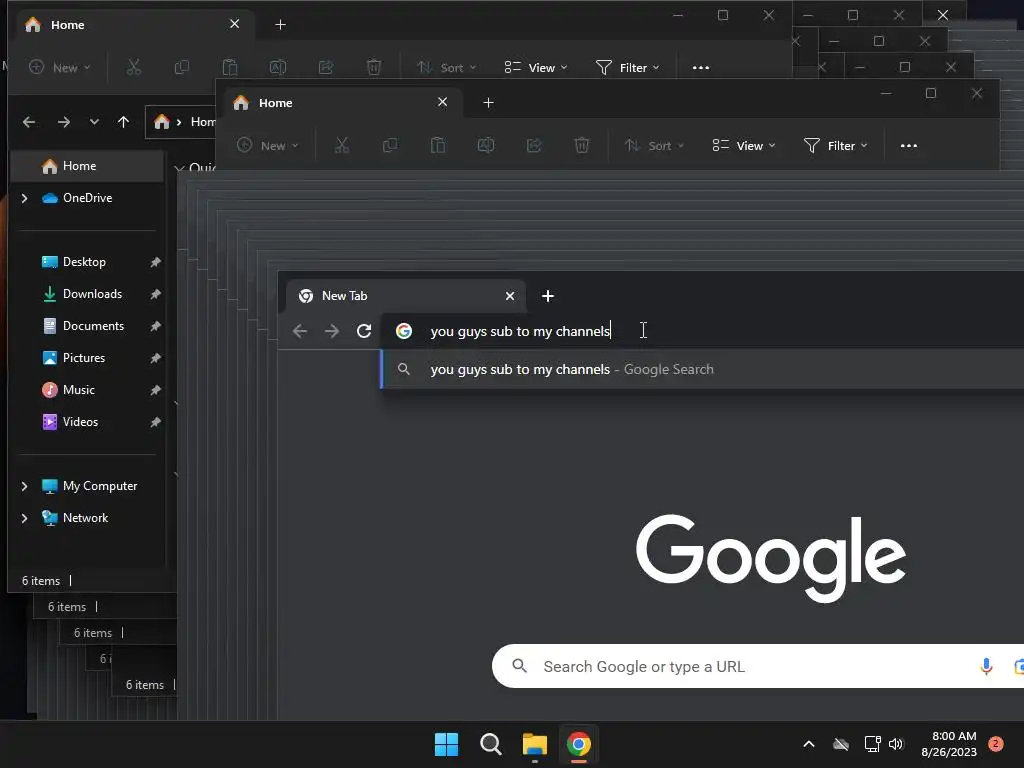Open taskbar Search

pos(490,744)
